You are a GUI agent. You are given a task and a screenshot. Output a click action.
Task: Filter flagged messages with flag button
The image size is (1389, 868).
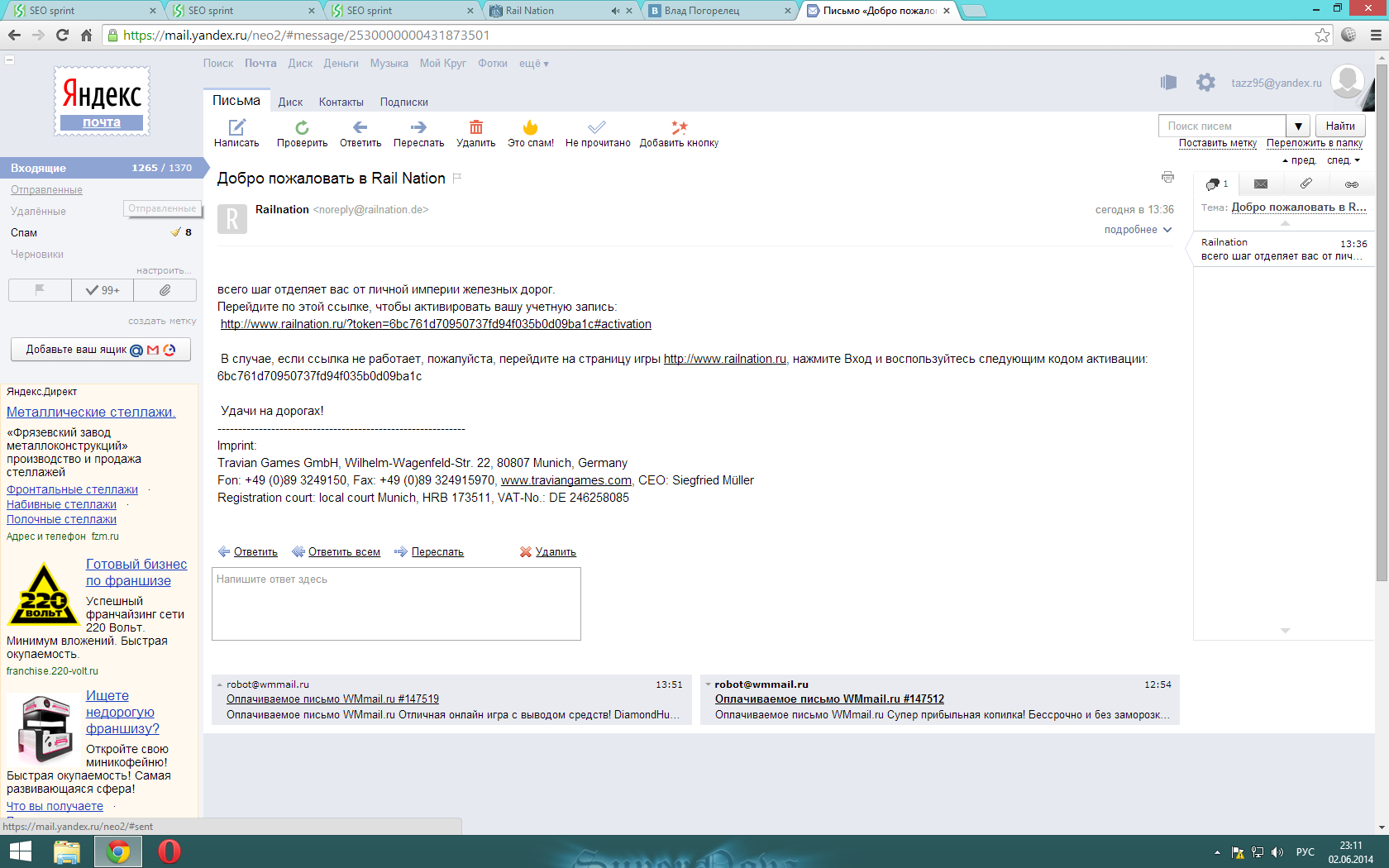(x=40, y=290)
